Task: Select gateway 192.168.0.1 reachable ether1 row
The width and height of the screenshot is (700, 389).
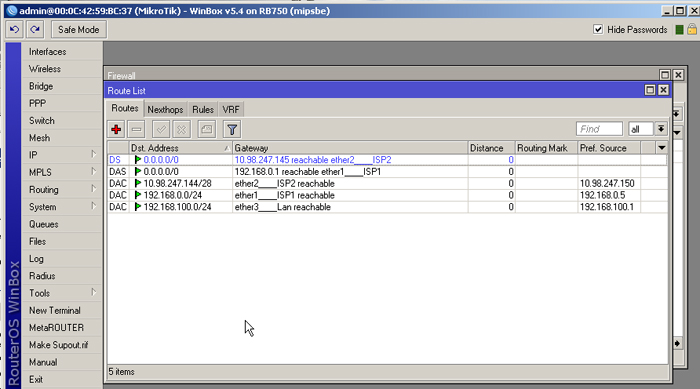Action: [388, 171]
